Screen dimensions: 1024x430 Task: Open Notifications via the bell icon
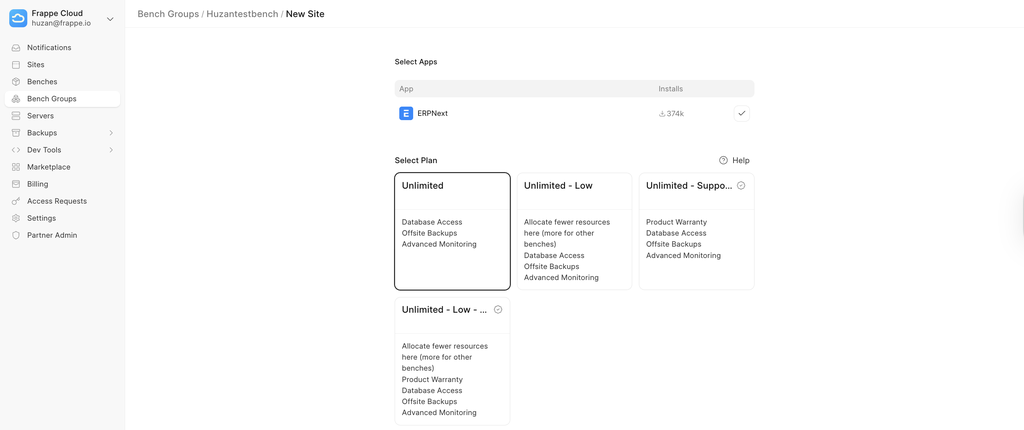pyautogui.click(x=16, y=48)
